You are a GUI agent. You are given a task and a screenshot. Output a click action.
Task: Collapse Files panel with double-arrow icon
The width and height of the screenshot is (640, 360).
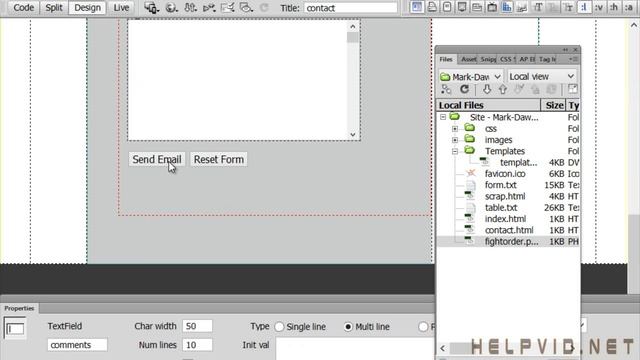[565, 49]
